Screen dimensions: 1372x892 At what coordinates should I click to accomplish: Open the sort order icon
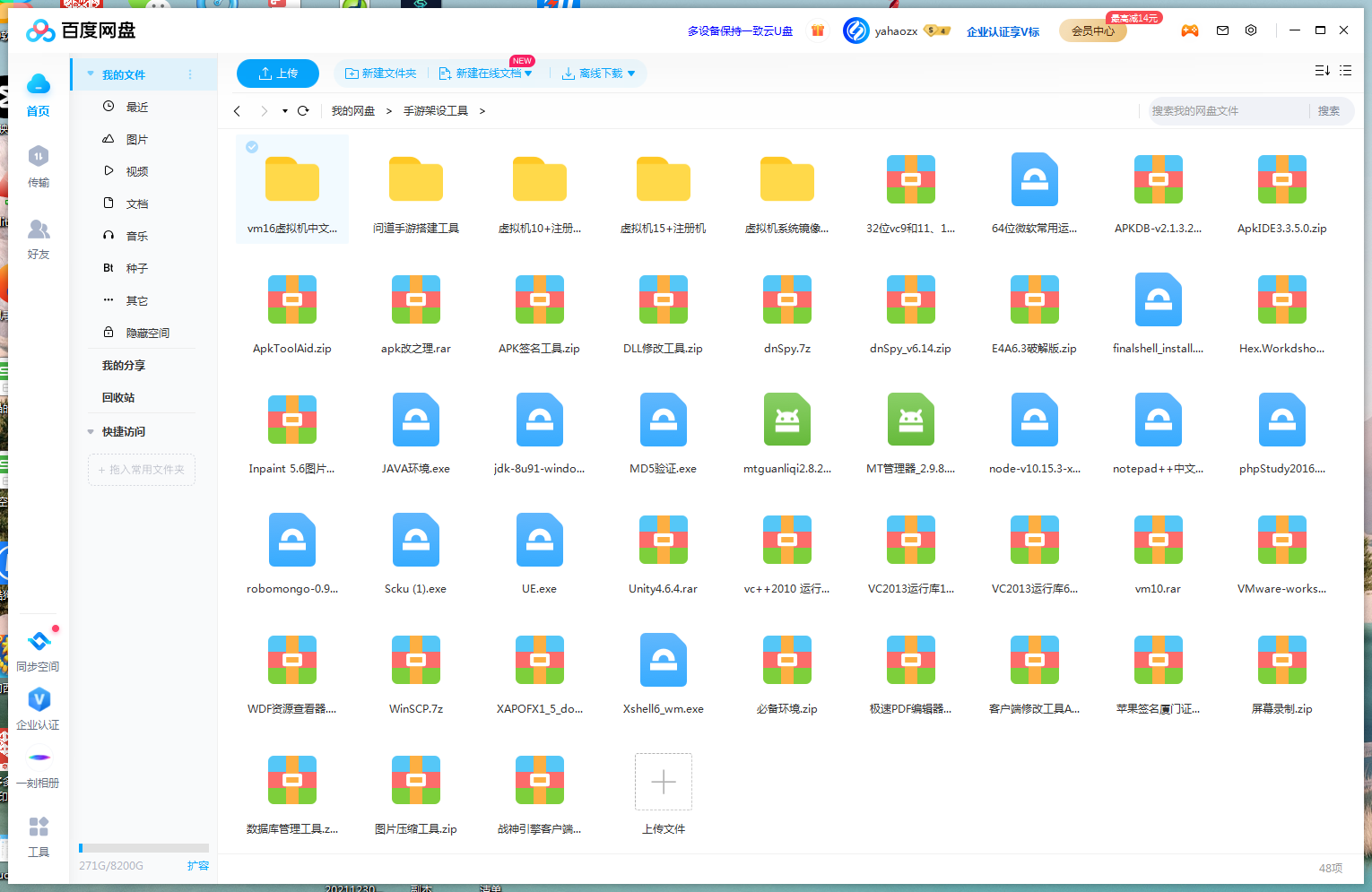[1322, 71]
